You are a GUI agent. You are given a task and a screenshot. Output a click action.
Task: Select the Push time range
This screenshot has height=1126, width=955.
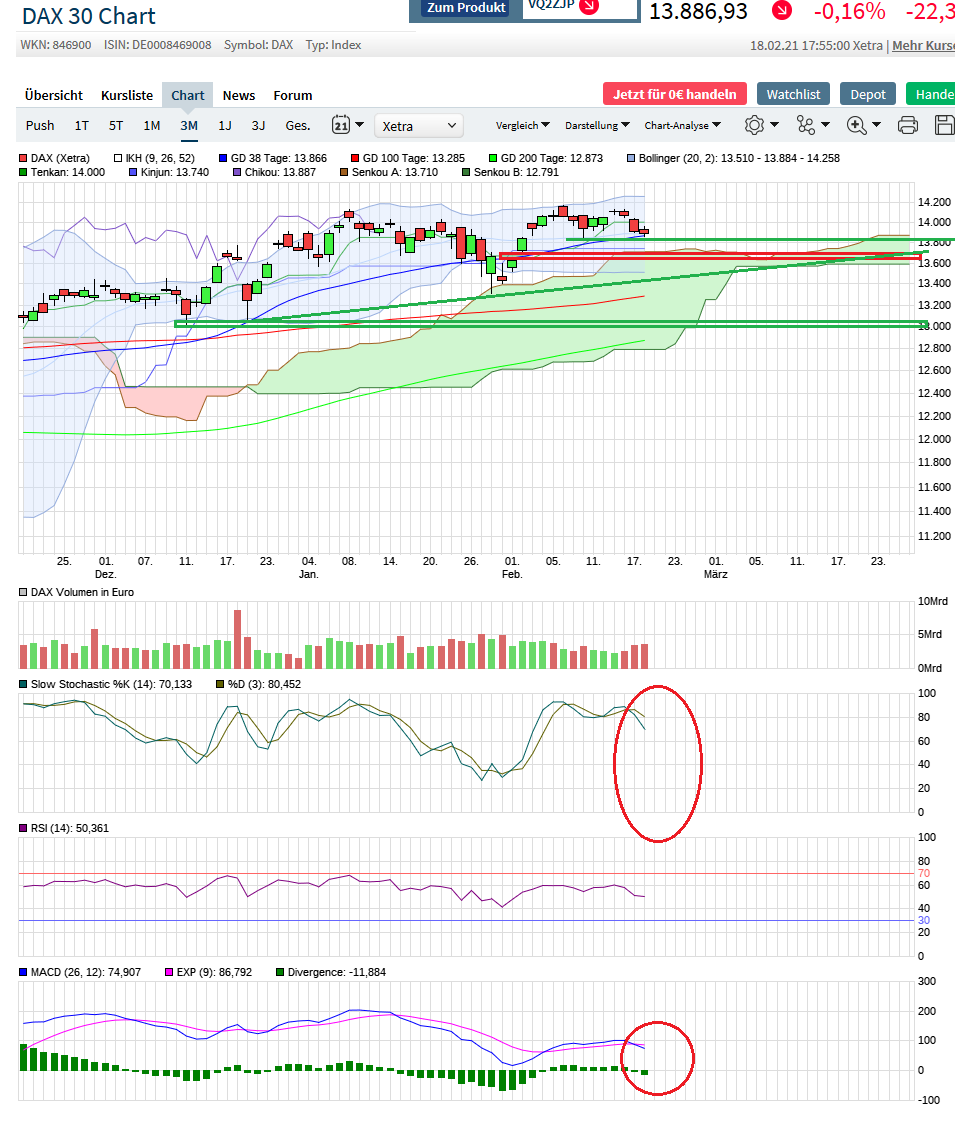[40, 126]
